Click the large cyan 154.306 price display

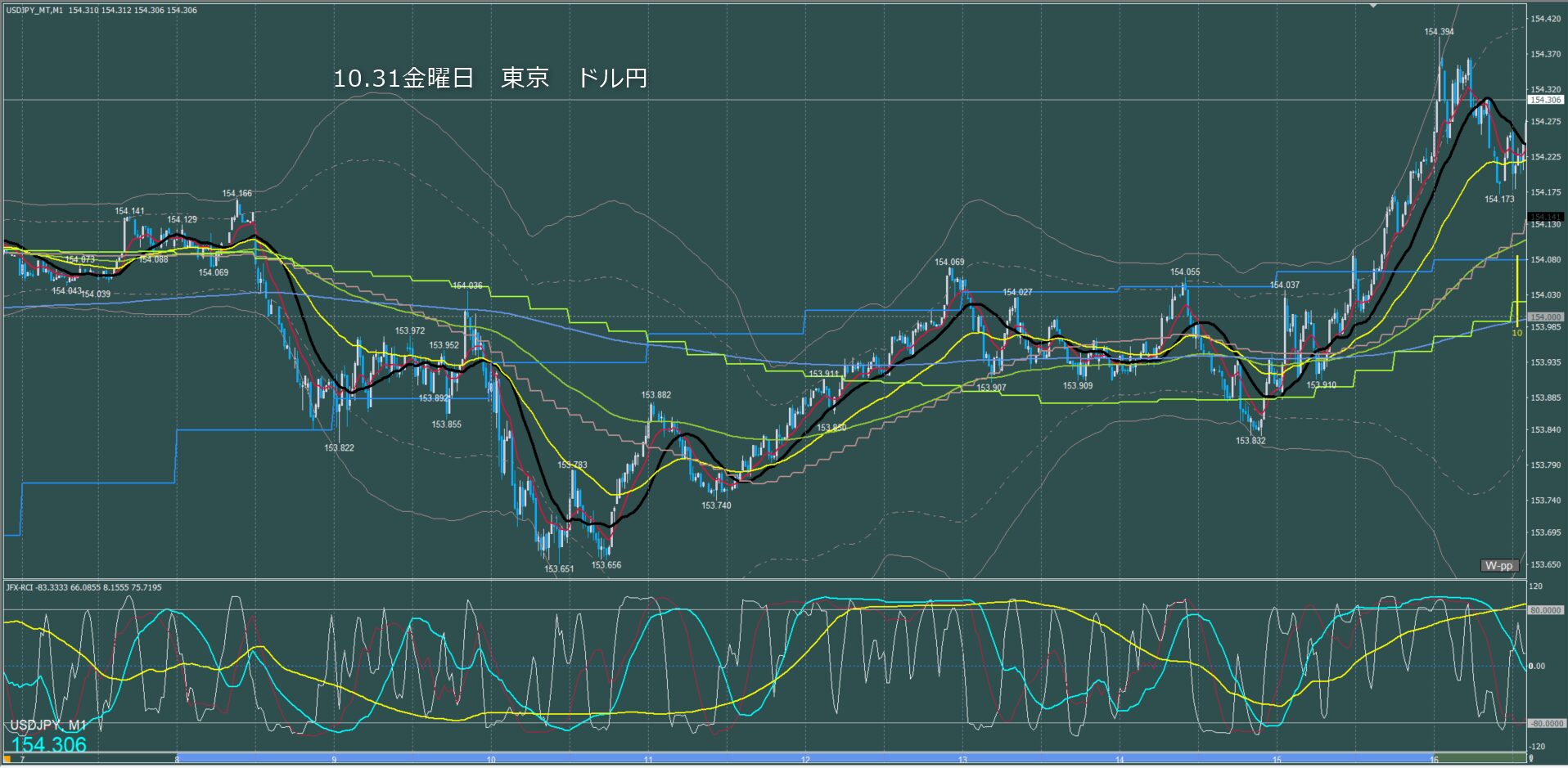(49, 744)
